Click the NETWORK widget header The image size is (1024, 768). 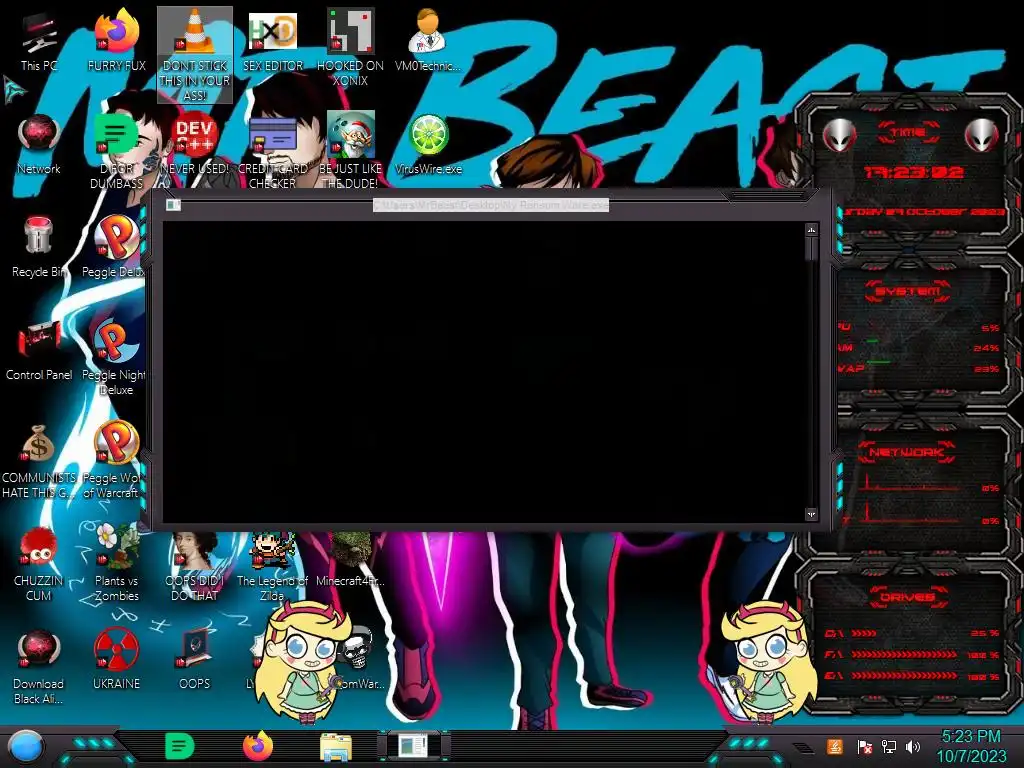[907, 452]
